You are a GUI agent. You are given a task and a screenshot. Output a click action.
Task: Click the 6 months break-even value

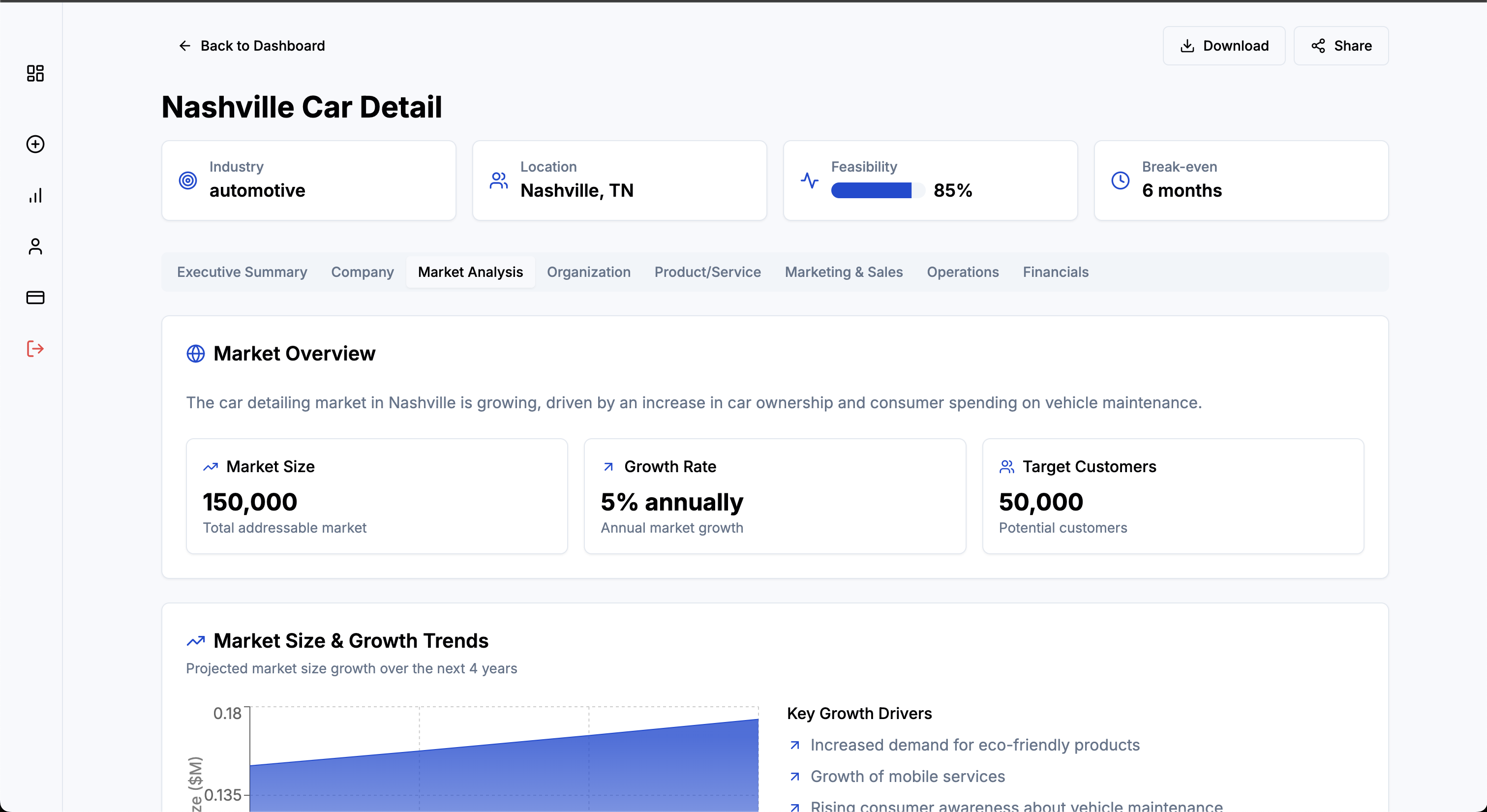(x=1182, y=190)
